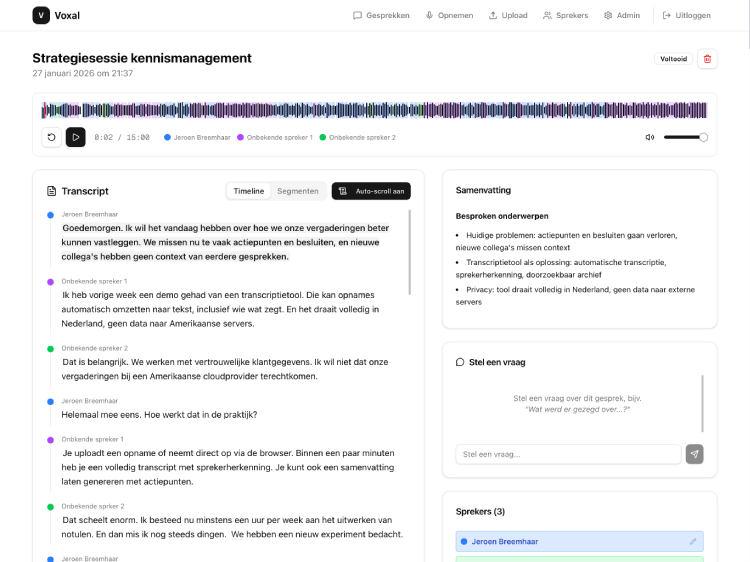Send the question with the paper plane icon
The width and height of the screenshot is (750, 562).
tap(694, 454)
